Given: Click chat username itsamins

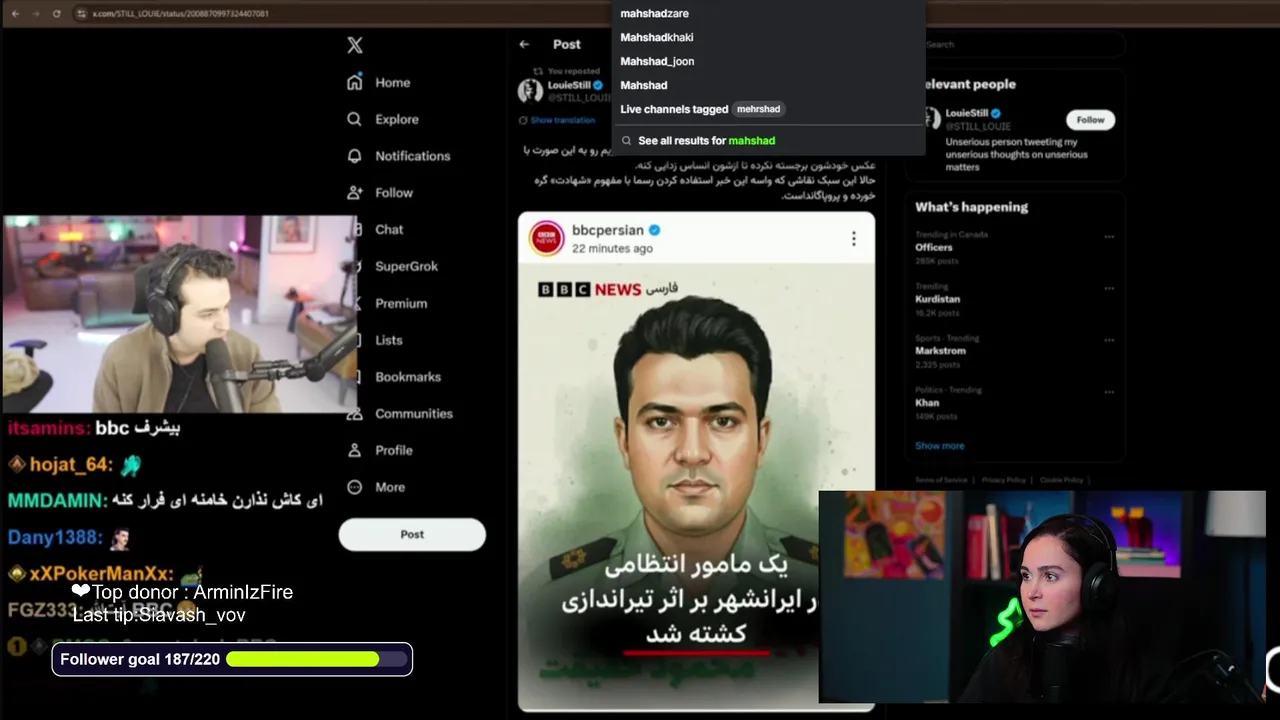Looking at the screenshot, I should [48, 428].
